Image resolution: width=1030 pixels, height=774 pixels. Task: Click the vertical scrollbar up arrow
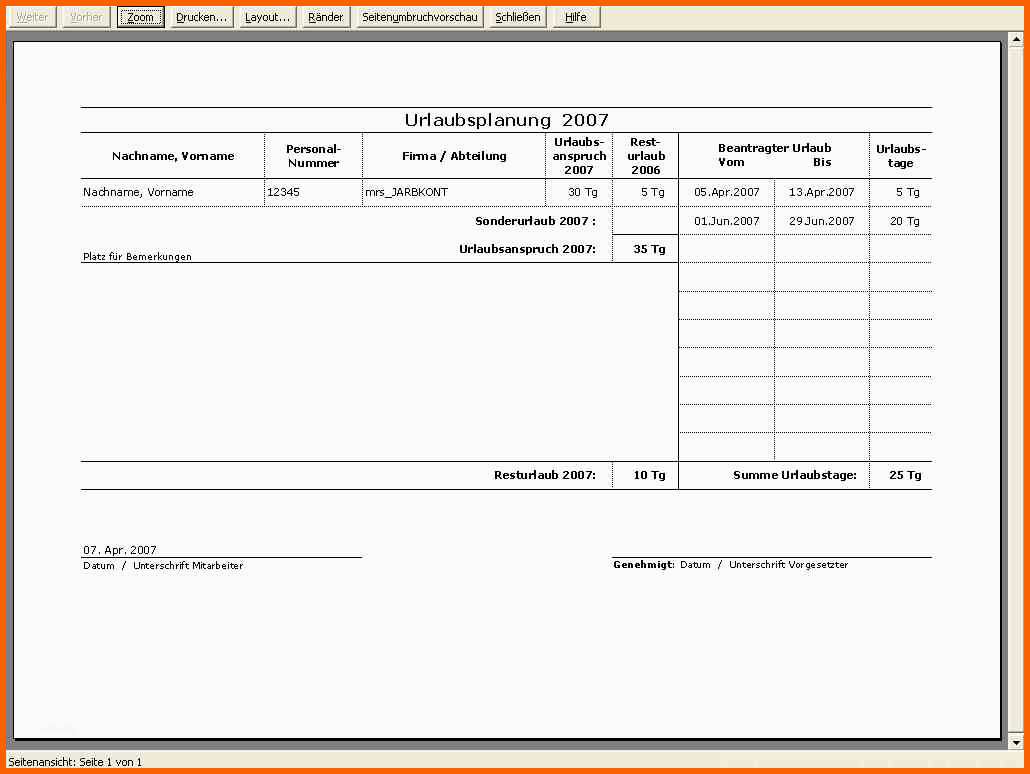1017,40
